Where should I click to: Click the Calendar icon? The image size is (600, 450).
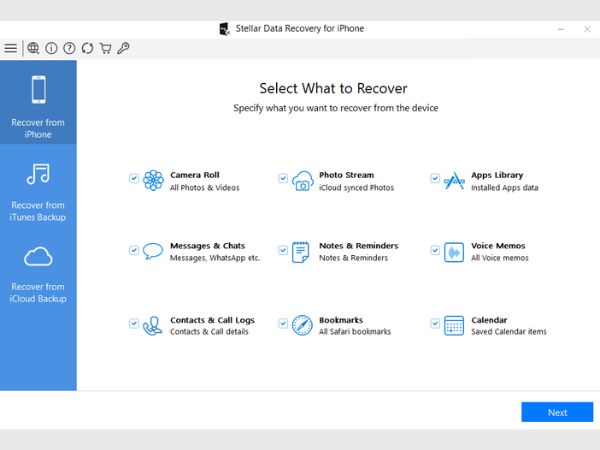[x=454, y=326]
